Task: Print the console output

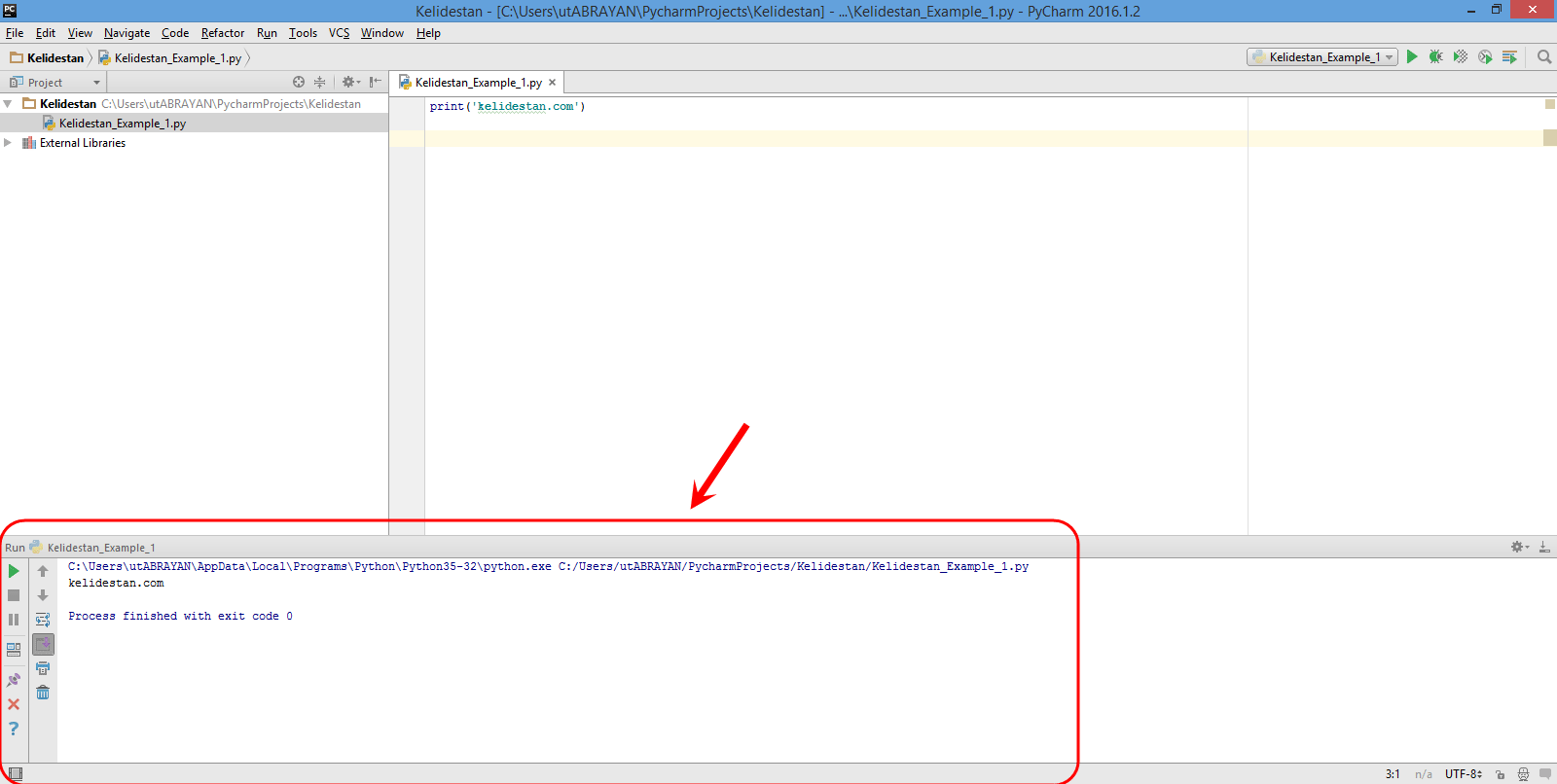Action: tap(43, 668)
